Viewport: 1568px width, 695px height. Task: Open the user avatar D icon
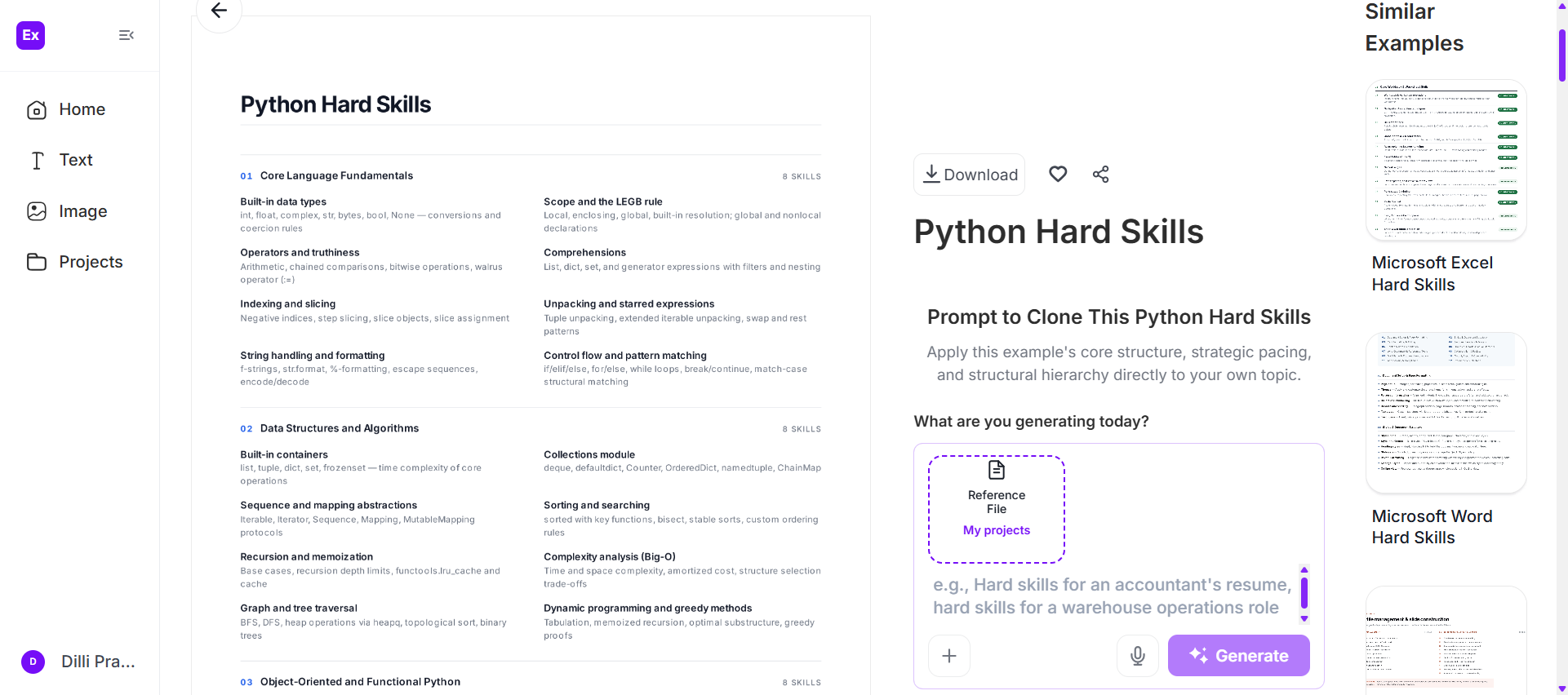click(33, 662)
